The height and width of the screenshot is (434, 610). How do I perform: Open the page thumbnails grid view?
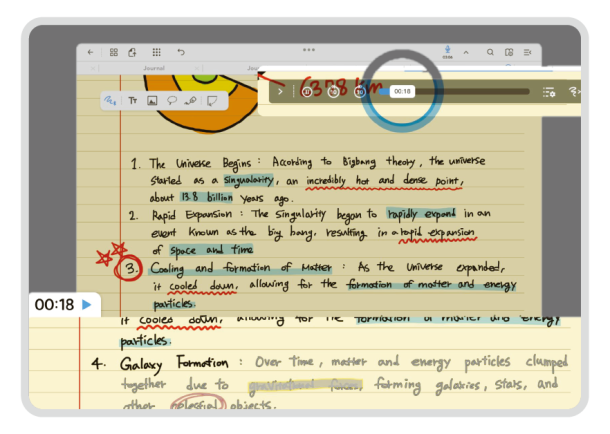[x=114, y=52]
